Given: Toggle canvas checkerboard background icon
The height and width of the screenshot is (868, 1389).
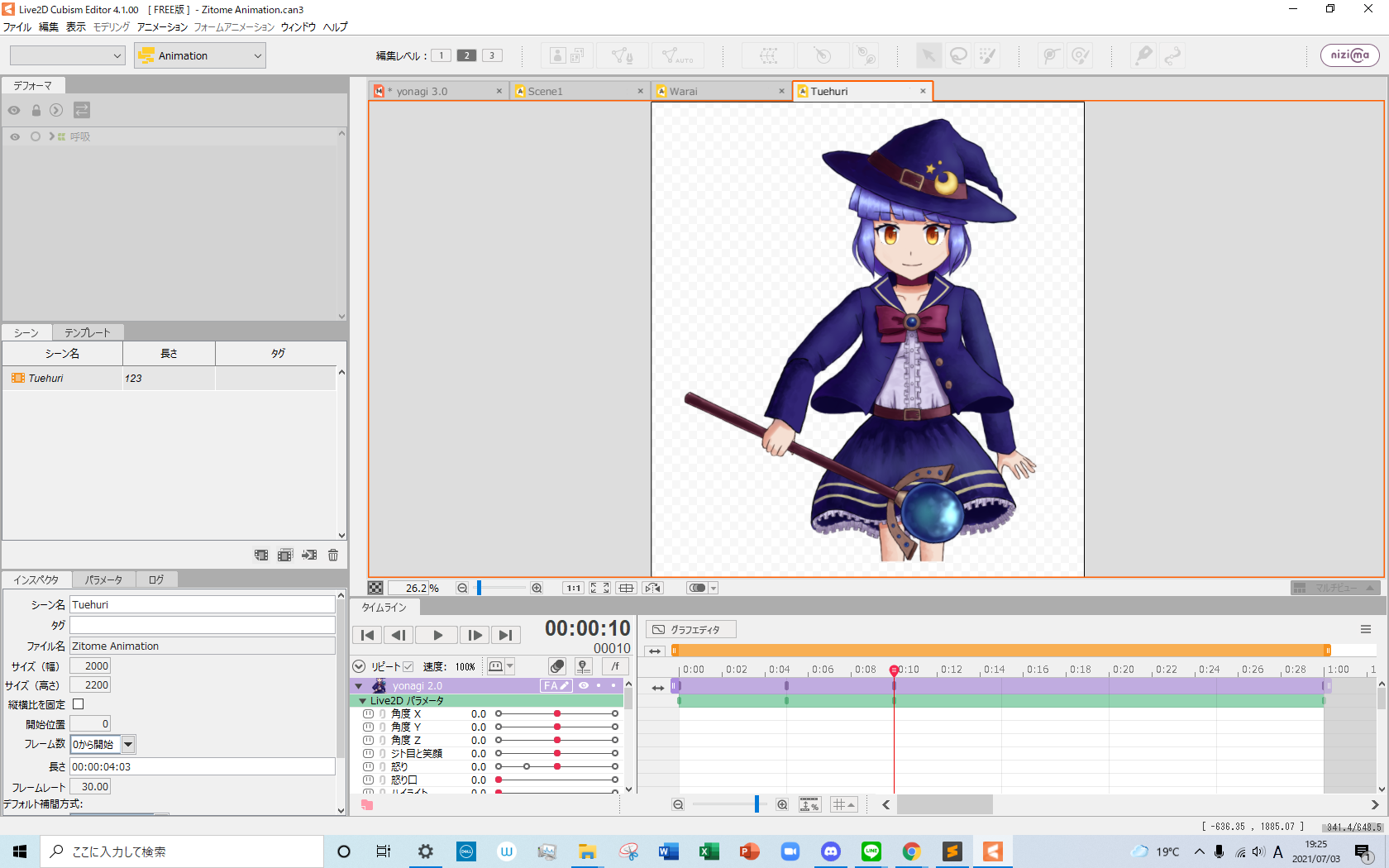Looking at the screenshot, I should (375, 588).
